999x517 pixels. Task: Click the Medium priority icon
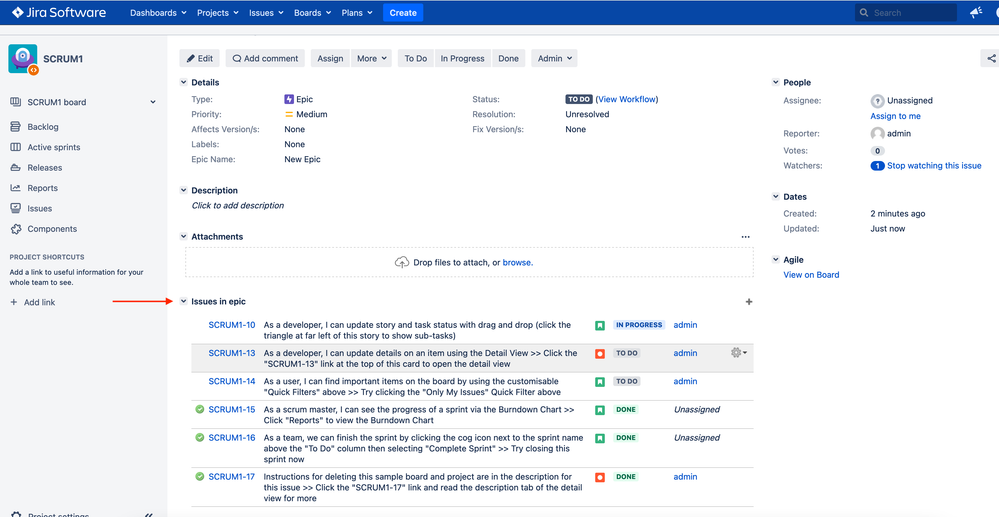click(x=289, y=115)
